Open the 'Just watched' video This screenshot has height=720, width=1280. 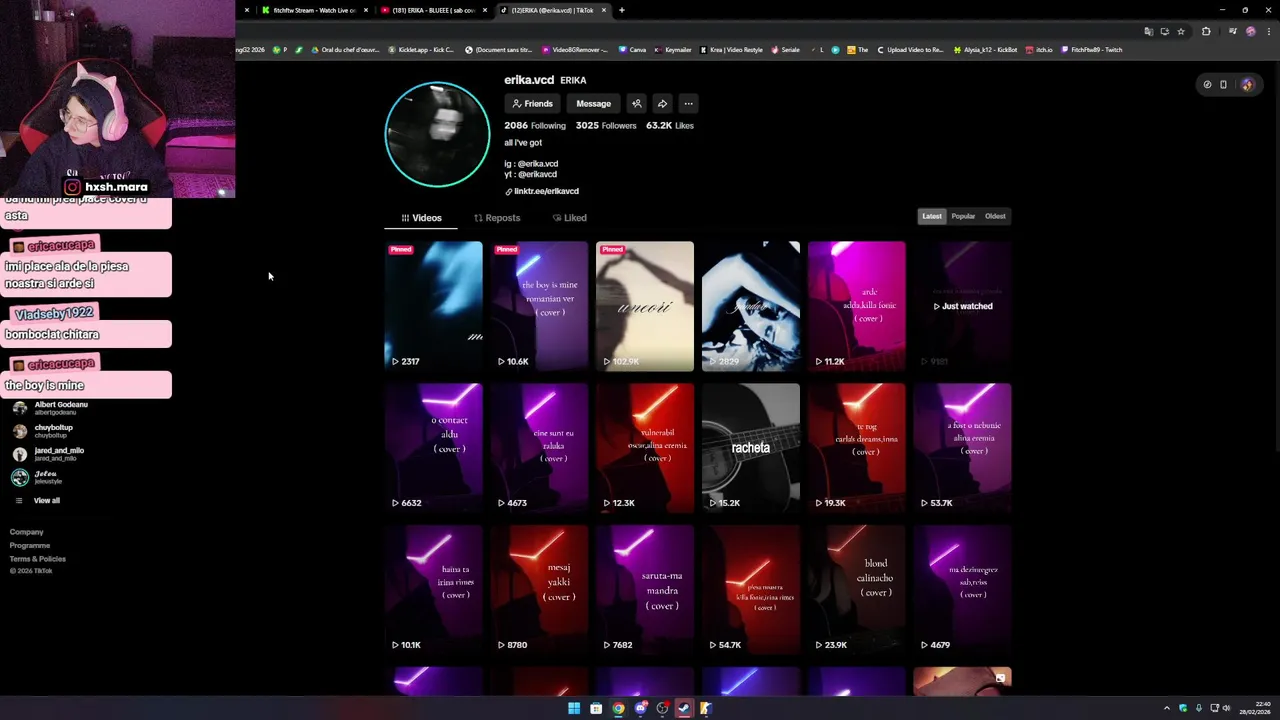(963, 306)
